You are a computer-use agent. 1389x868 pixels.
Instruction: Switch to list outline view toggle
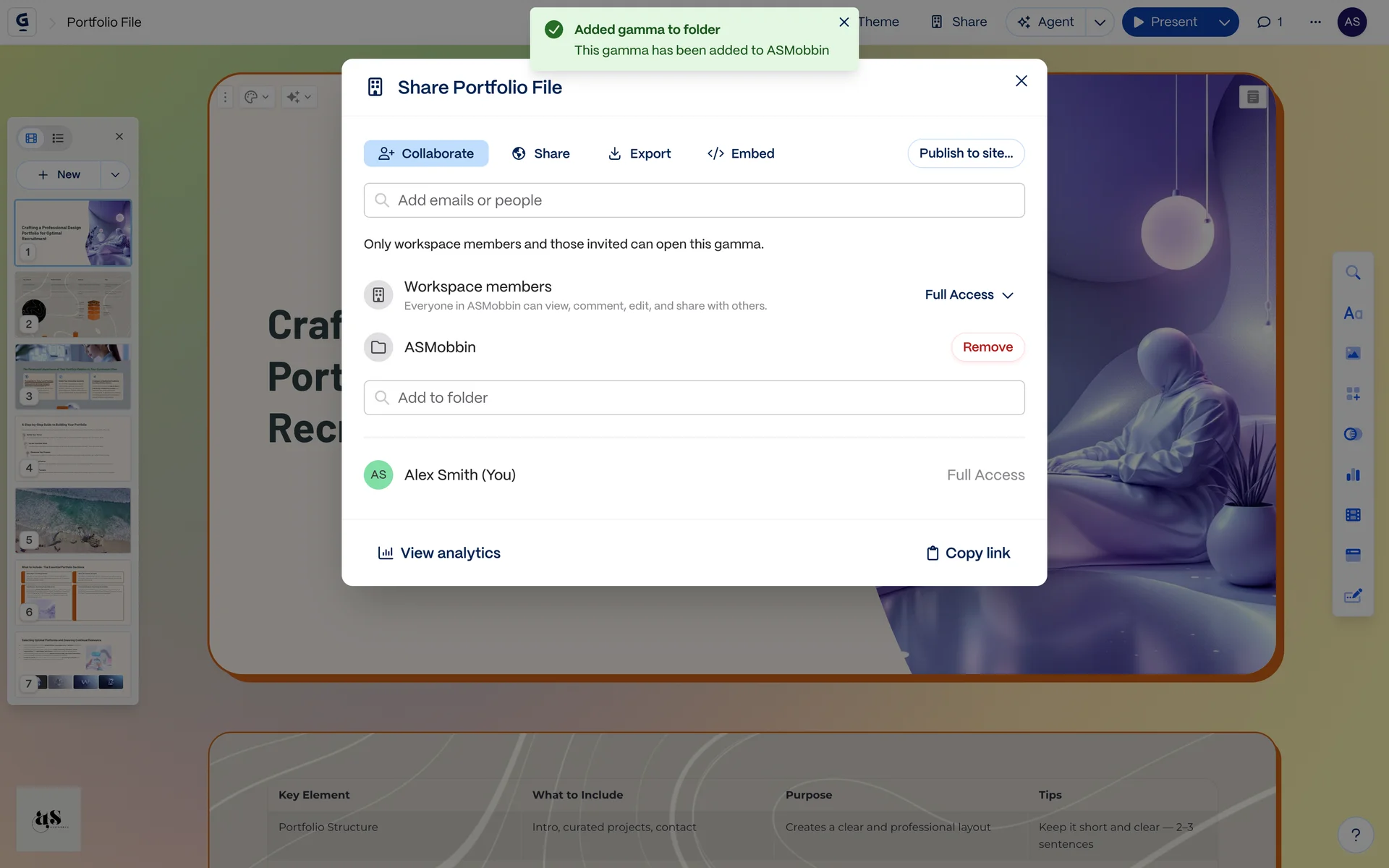tap(58, 138)
